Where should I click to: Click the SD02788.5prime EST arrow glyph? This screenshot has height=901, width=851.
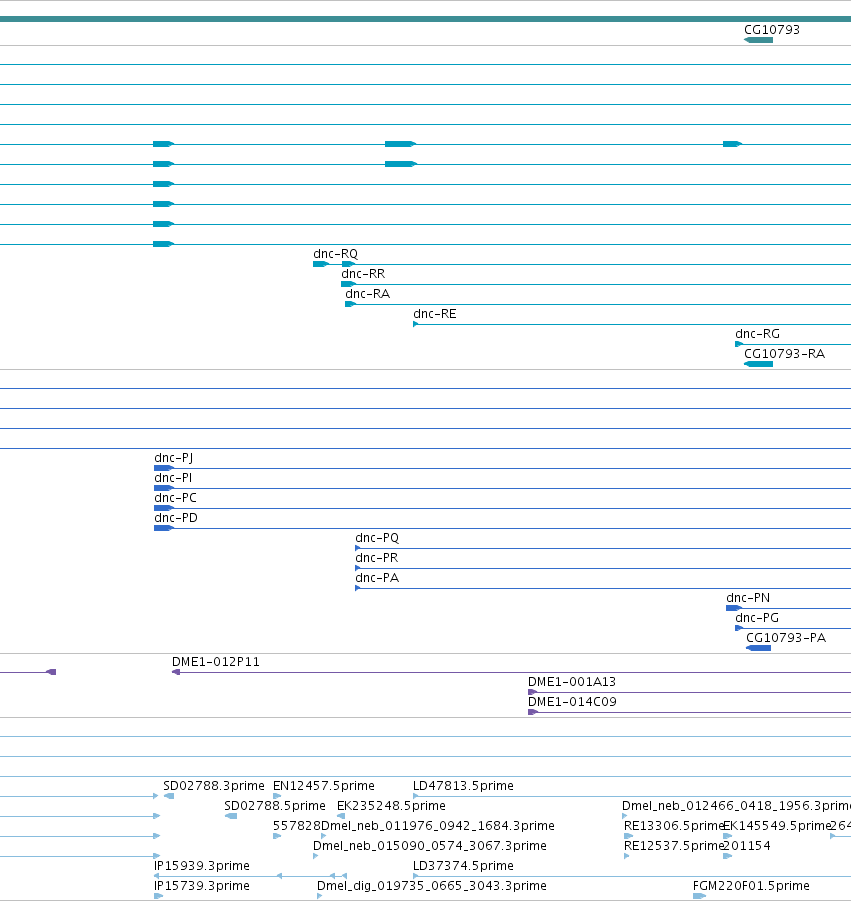231,817
